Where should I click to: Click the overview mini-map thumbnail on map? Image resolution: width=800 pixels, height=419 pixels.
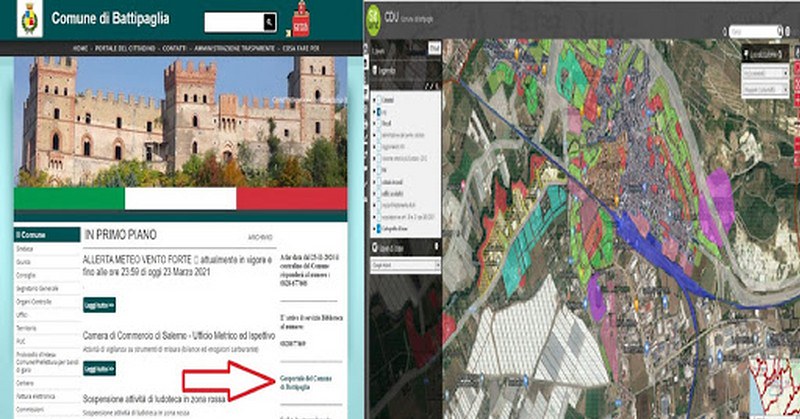tap(774, 388)
